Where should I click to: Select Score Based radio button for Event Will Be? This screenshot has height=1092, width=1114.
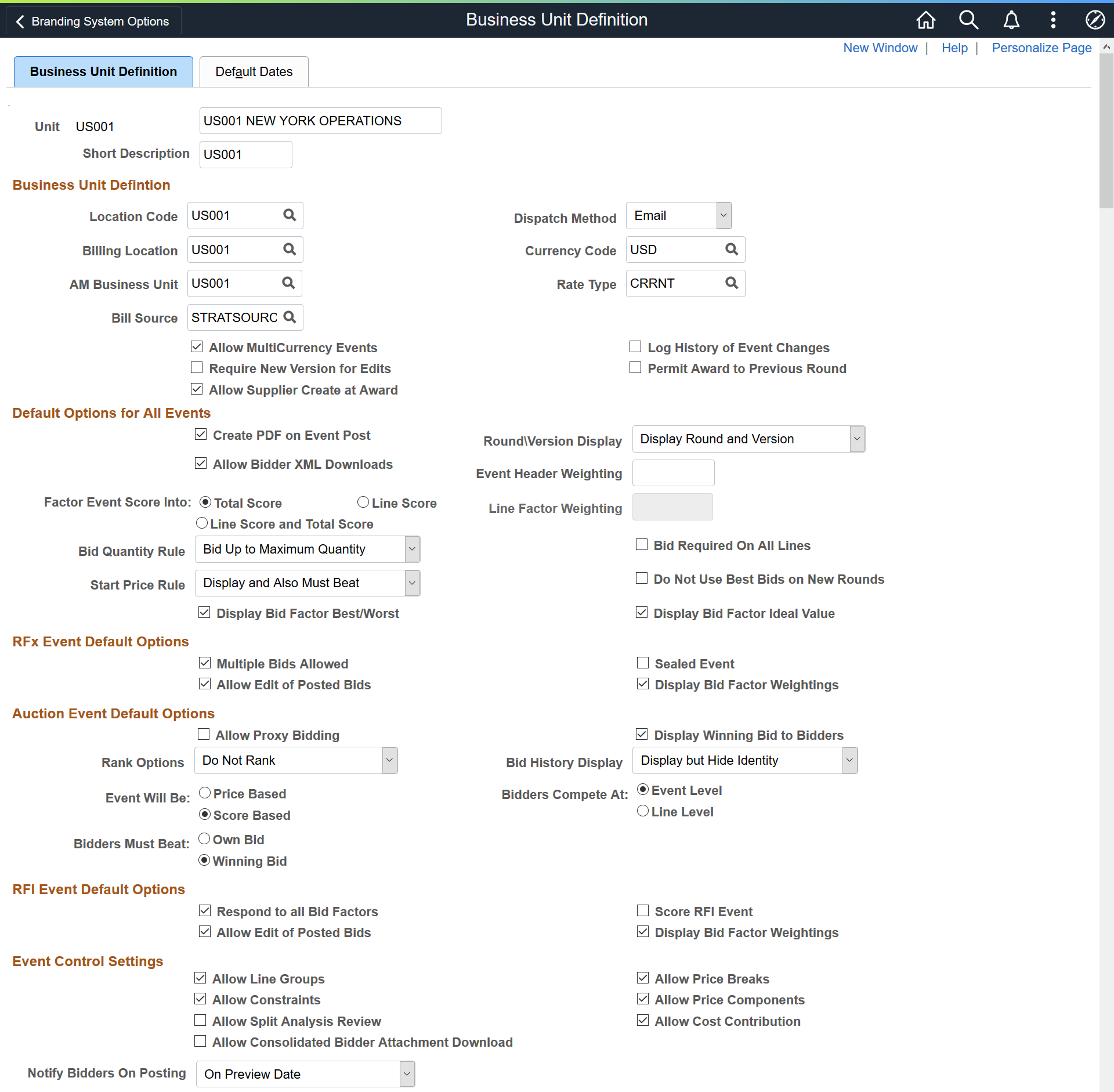(x=204, y=815)
